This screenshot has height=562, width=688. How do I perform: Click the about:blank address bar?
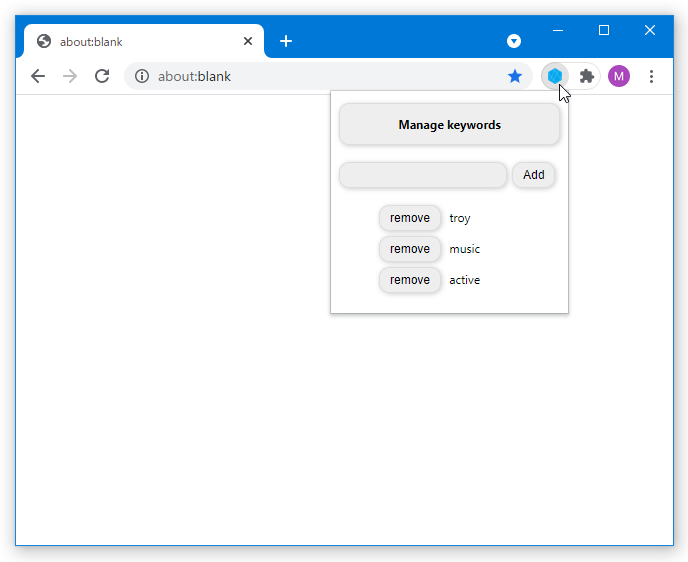(328, 76)
